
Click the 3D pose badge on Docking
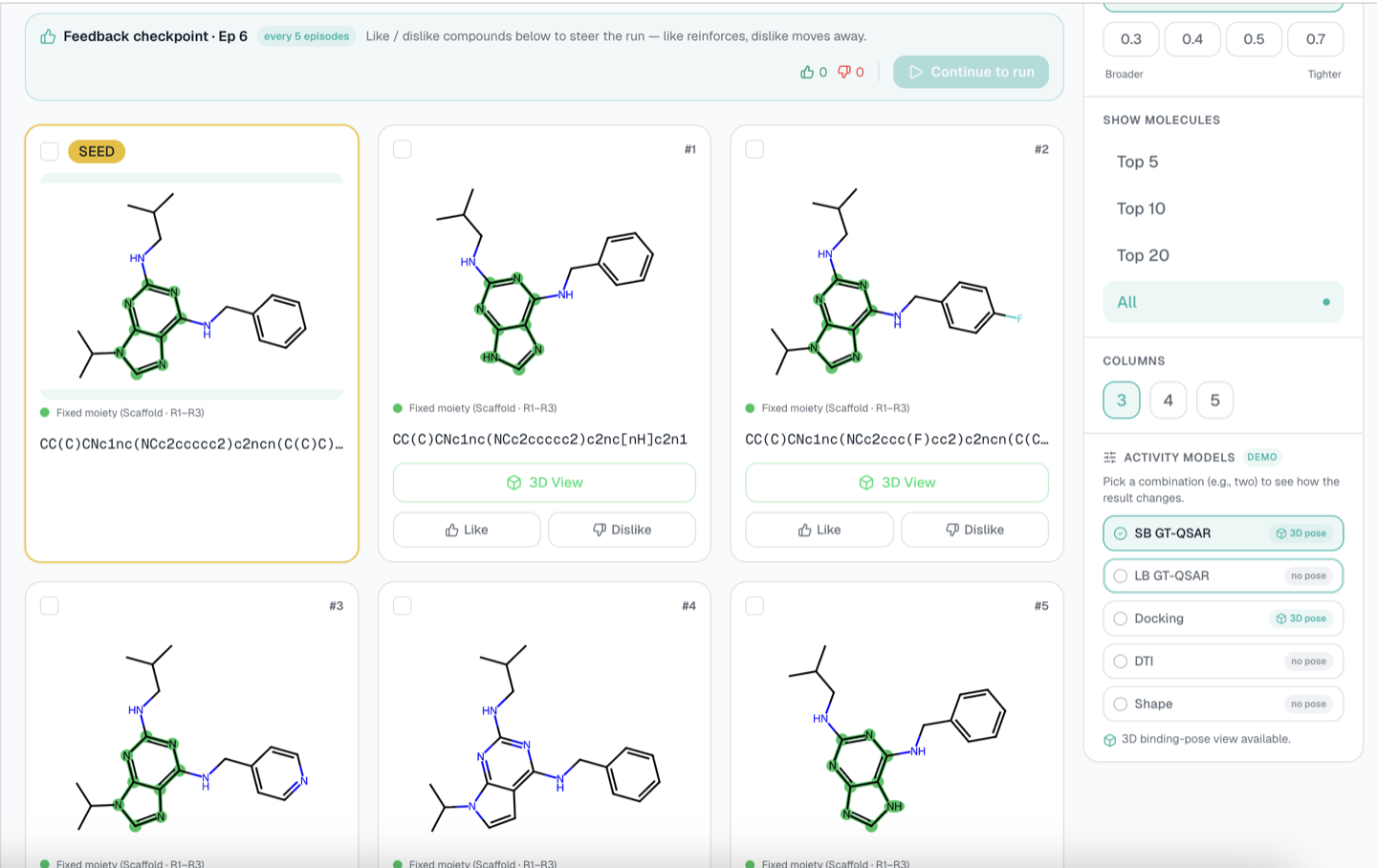point(1301,618)
